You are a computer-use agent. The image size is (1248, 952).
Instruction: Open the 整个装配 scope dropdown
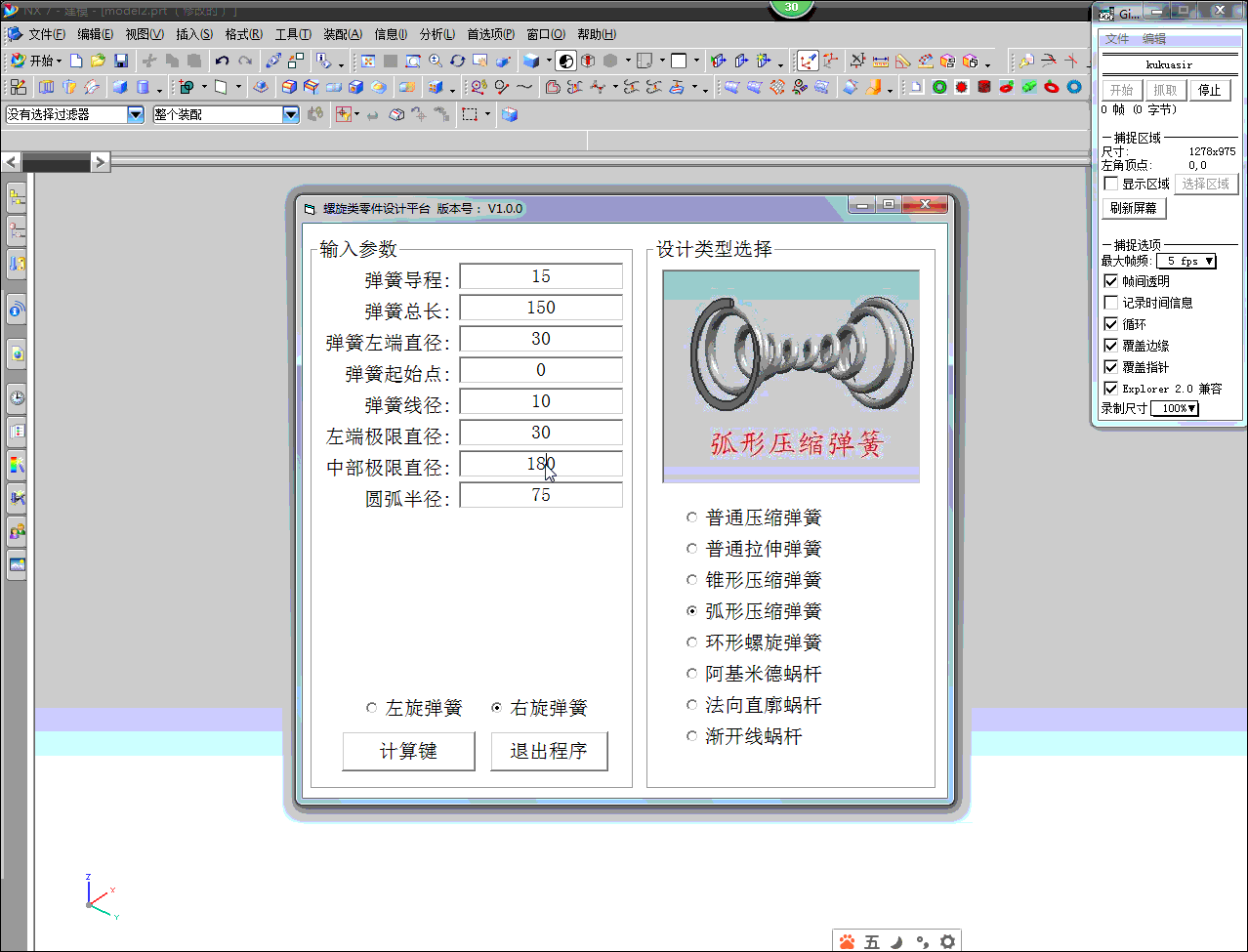coord(291,114)
